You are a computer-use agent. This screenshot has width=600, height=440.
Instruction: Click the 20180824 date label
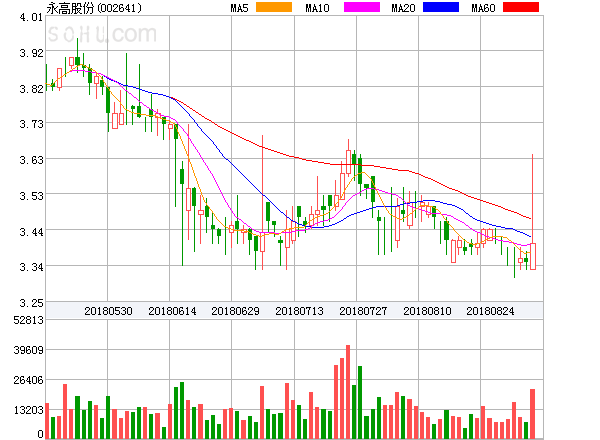point(490,311)
